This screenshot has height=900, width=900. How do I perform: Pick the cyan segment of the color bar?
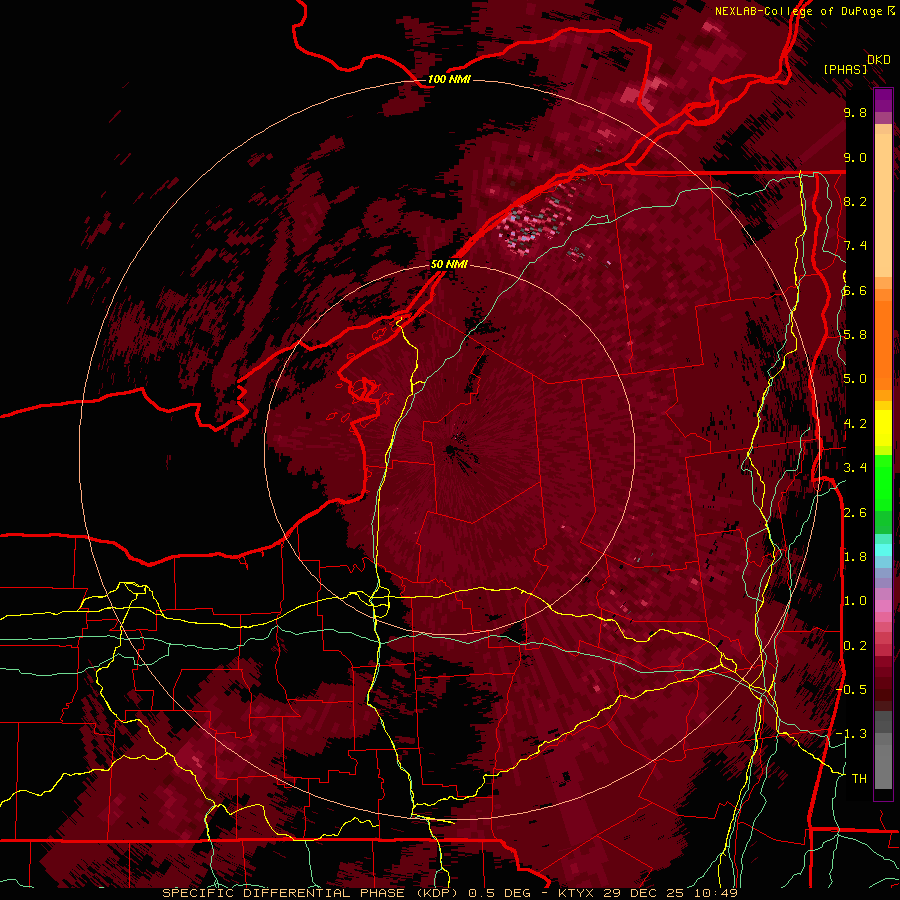pyautogui.click(x=883, y=550)
